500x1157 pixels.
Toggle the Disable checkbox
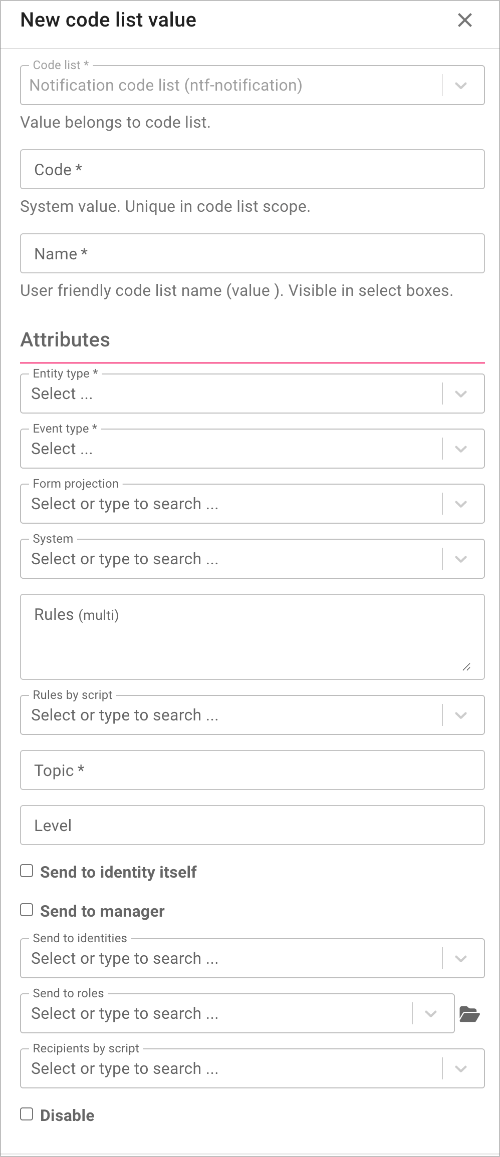(x=27, y=1114)
